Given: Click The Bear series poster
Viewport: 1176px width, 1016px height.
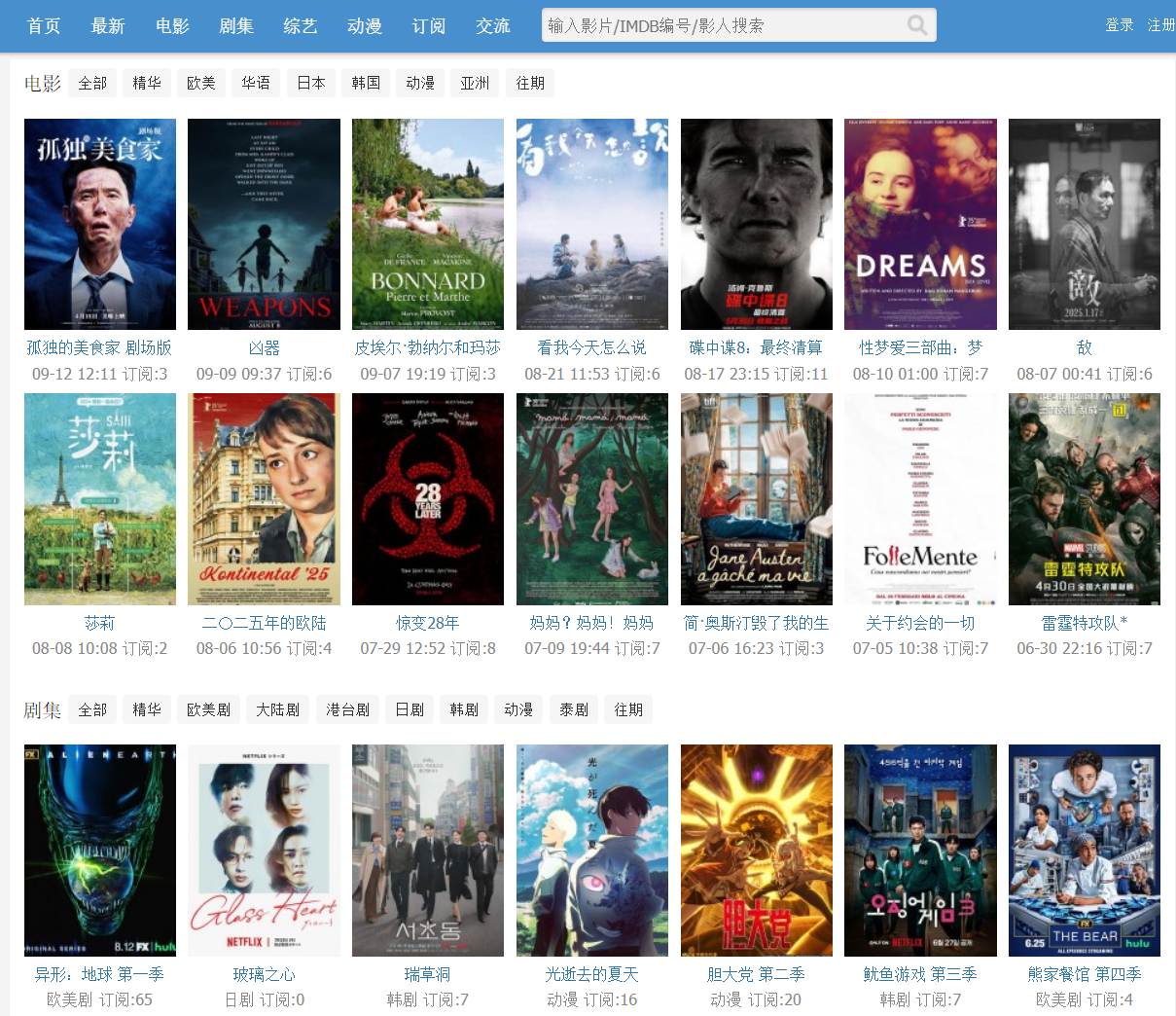Looking at the screenshot, I should coord(1084,851).
